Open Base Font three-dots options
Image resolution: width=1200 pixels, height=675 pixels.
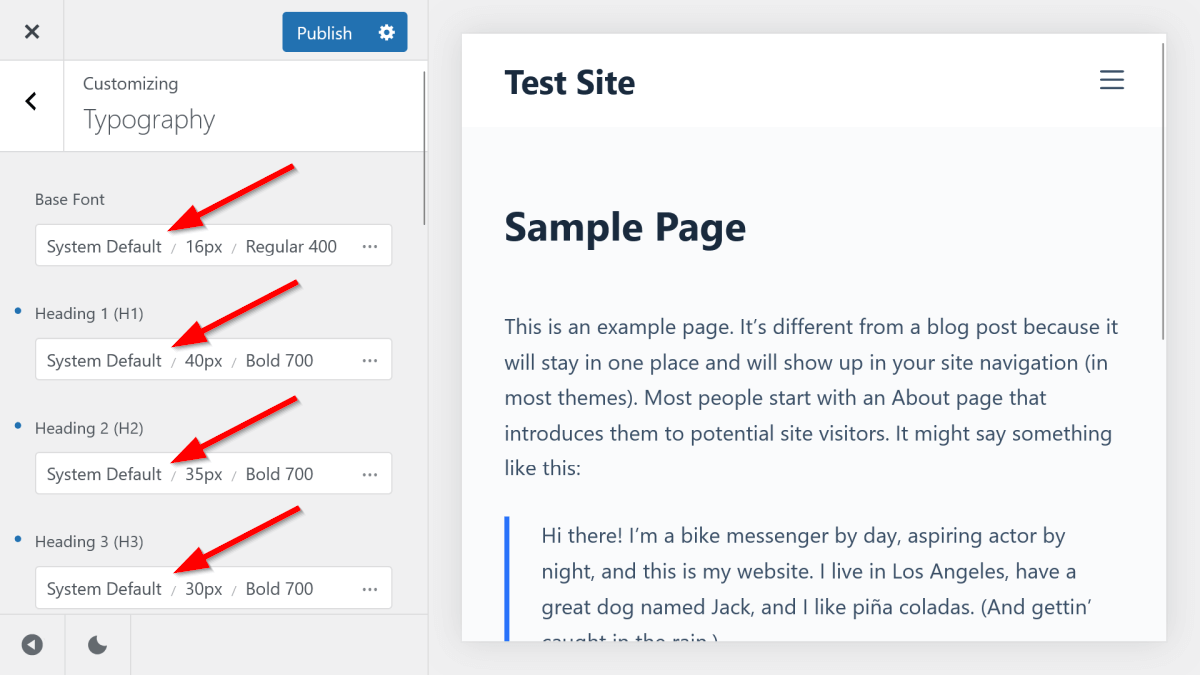pos(370,246)
